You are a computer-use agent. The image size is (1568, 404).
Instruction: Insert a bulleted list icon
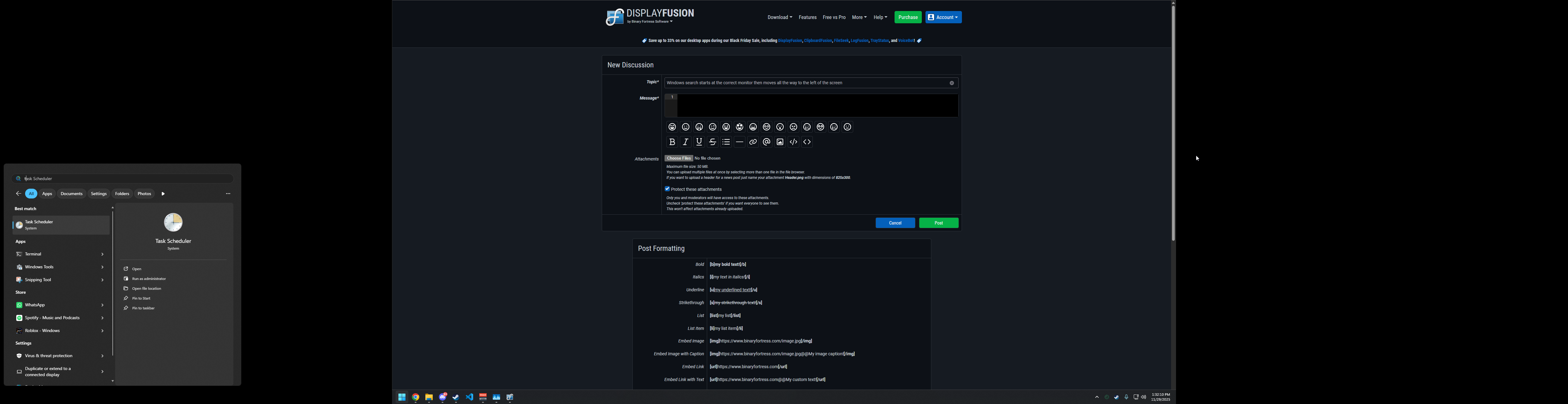[x=726, y=142]
